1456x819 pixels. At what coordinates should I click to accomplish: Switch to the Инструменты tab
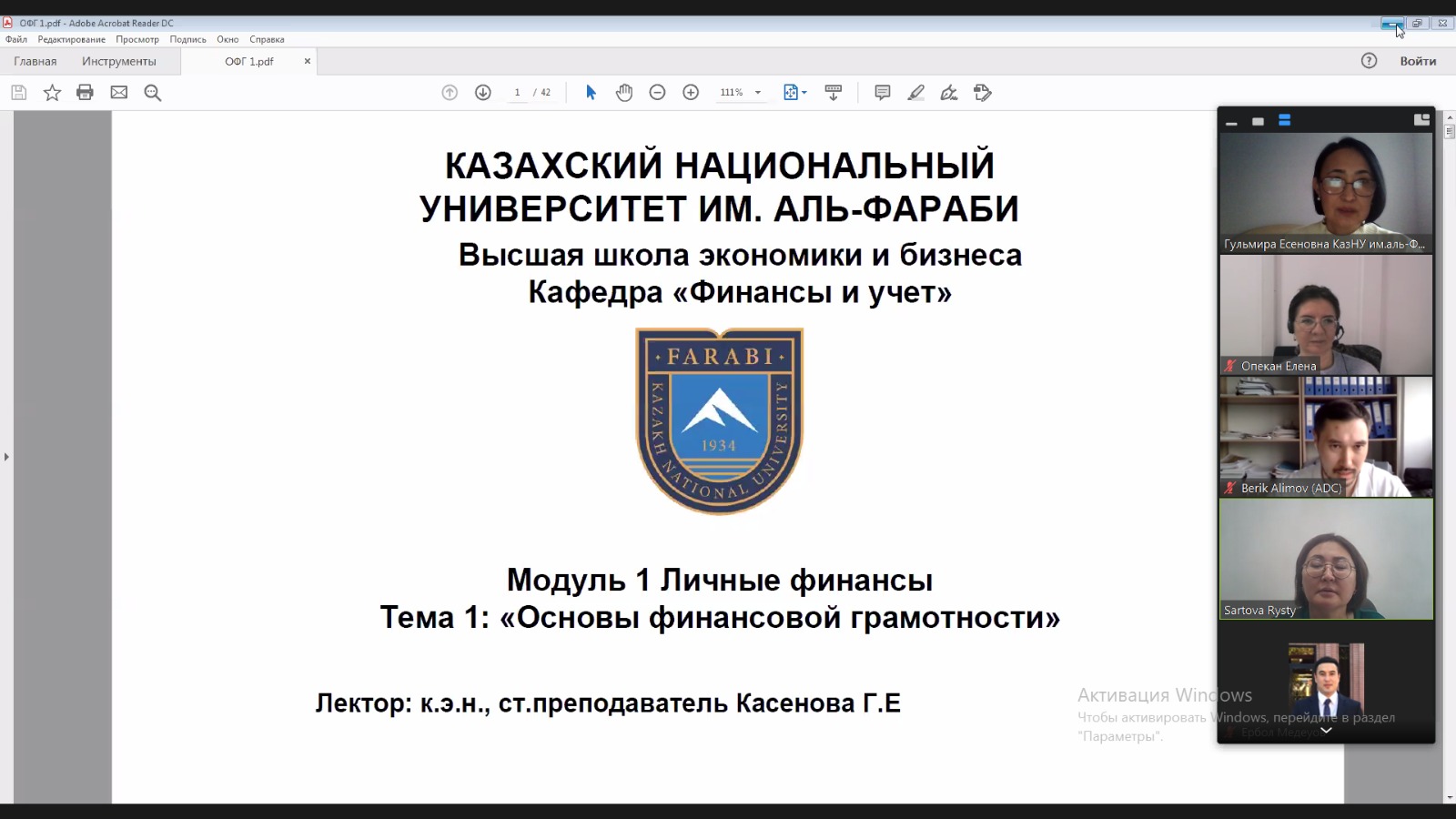click(119, 61)
